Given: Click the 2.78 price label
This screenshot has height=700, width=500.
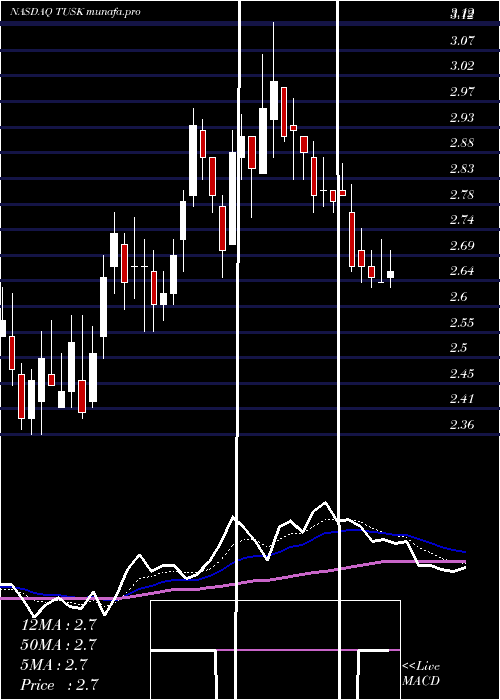Looking at the screenshot, I should [x=462, y=195].
